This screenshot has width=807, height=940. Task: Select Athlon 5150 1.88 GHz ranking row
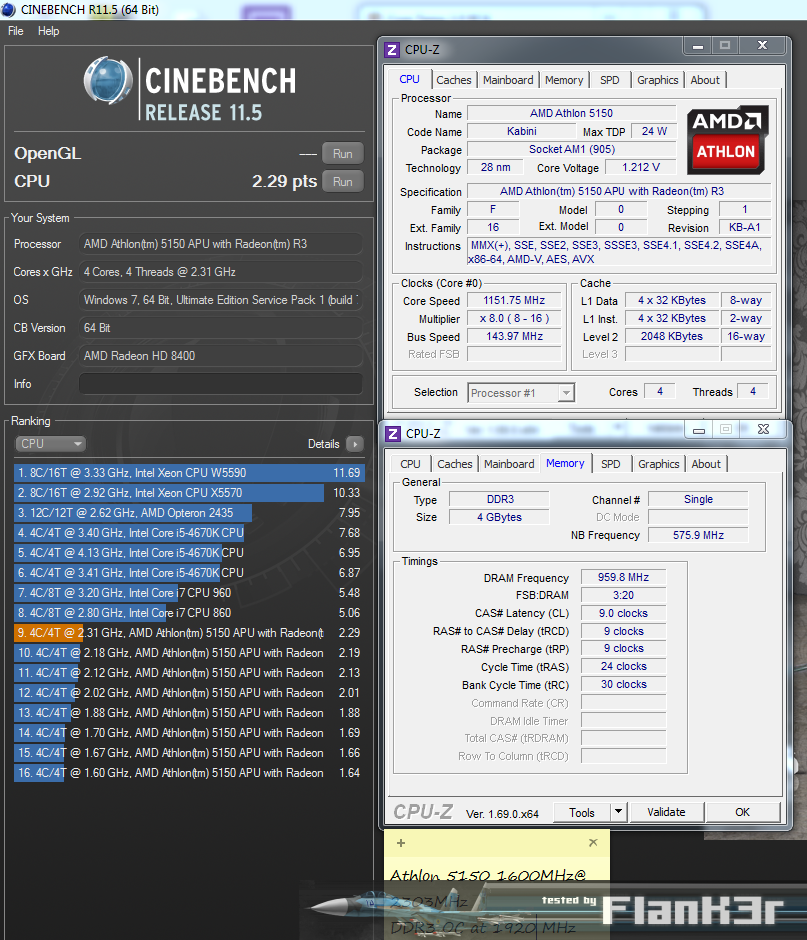pyautogui.click(x=189, y=713)
